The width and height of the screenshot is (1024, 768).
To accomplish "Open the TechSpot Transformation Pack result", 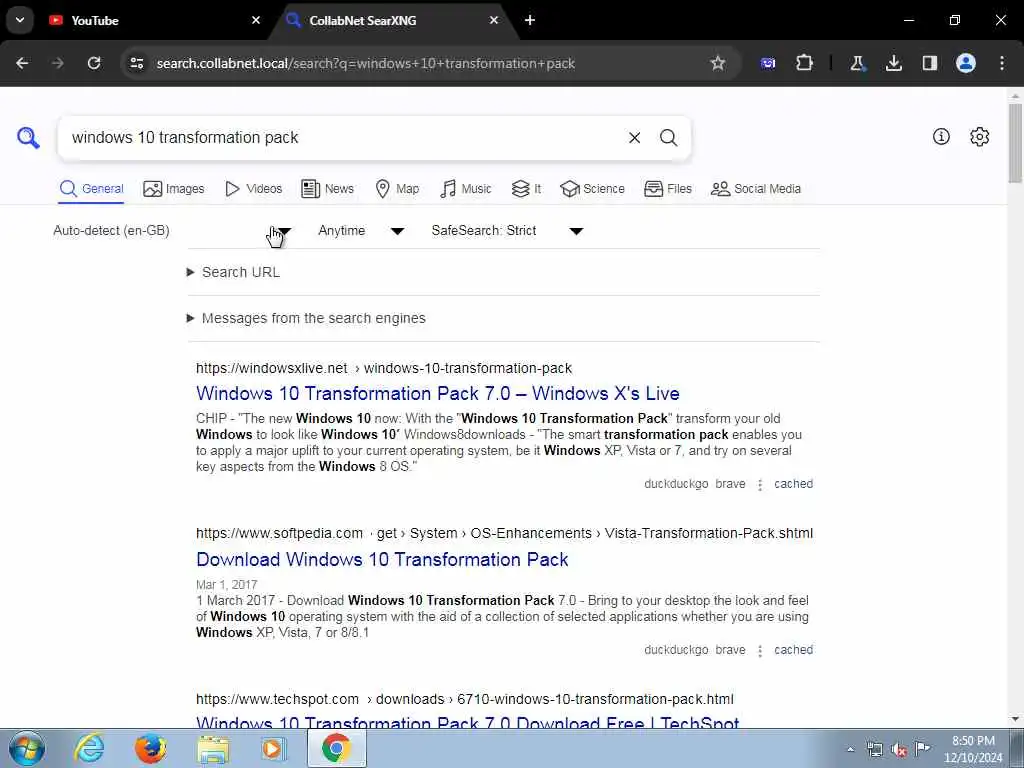I will [x=468, y=722].
